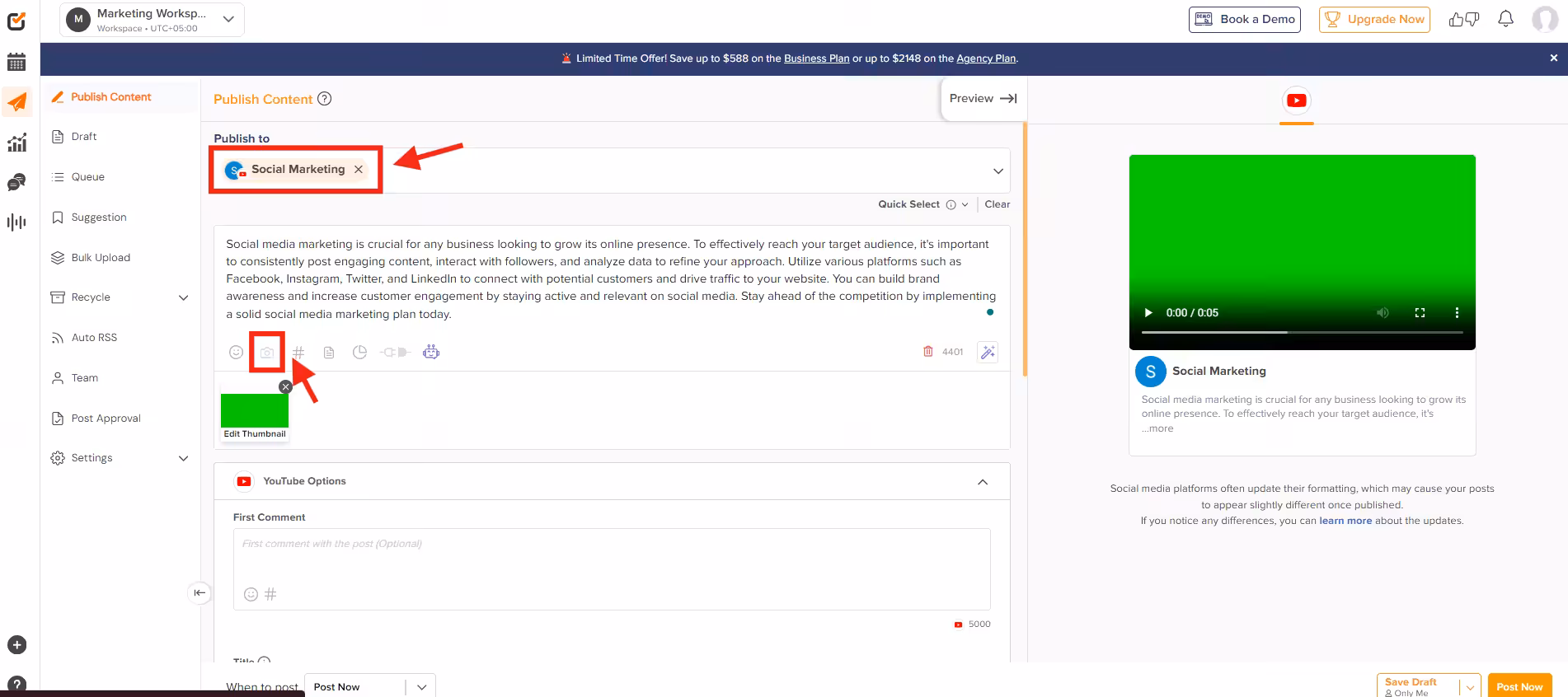The height and width of the screenshot is (697, 1568).
Task: Expand the Settings menu section
Action: [183, 458]
